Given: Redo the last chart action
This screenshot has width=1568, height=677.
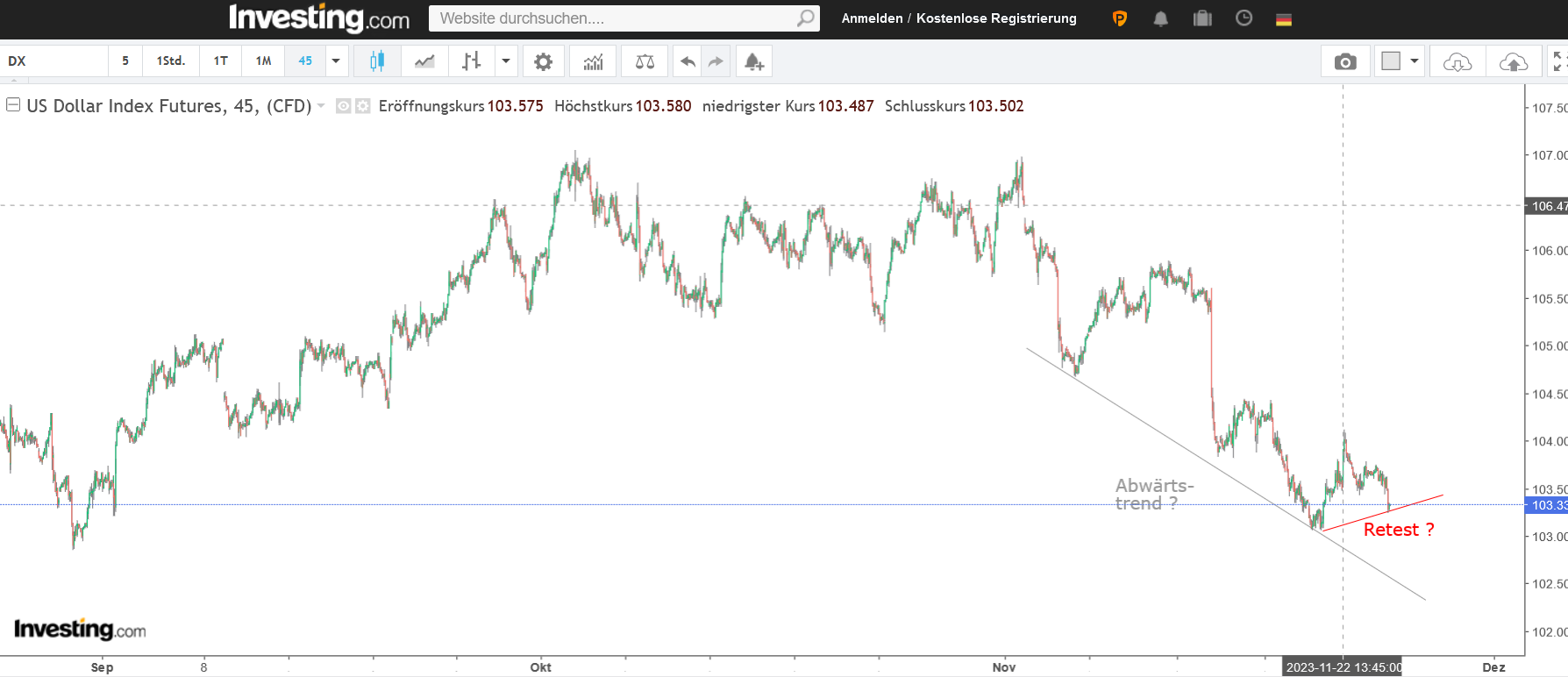Looking at the screenshot, I should [x=716, y=61].
